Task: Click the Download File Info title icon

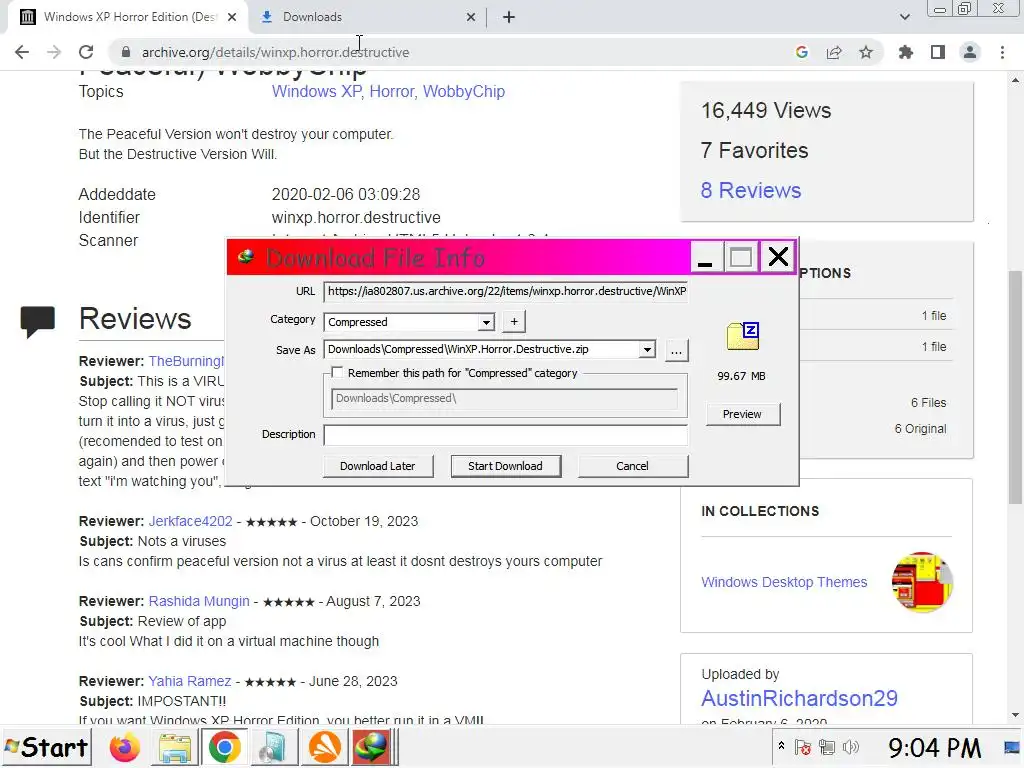Action: pyautogui.click(x=246, y=257)
